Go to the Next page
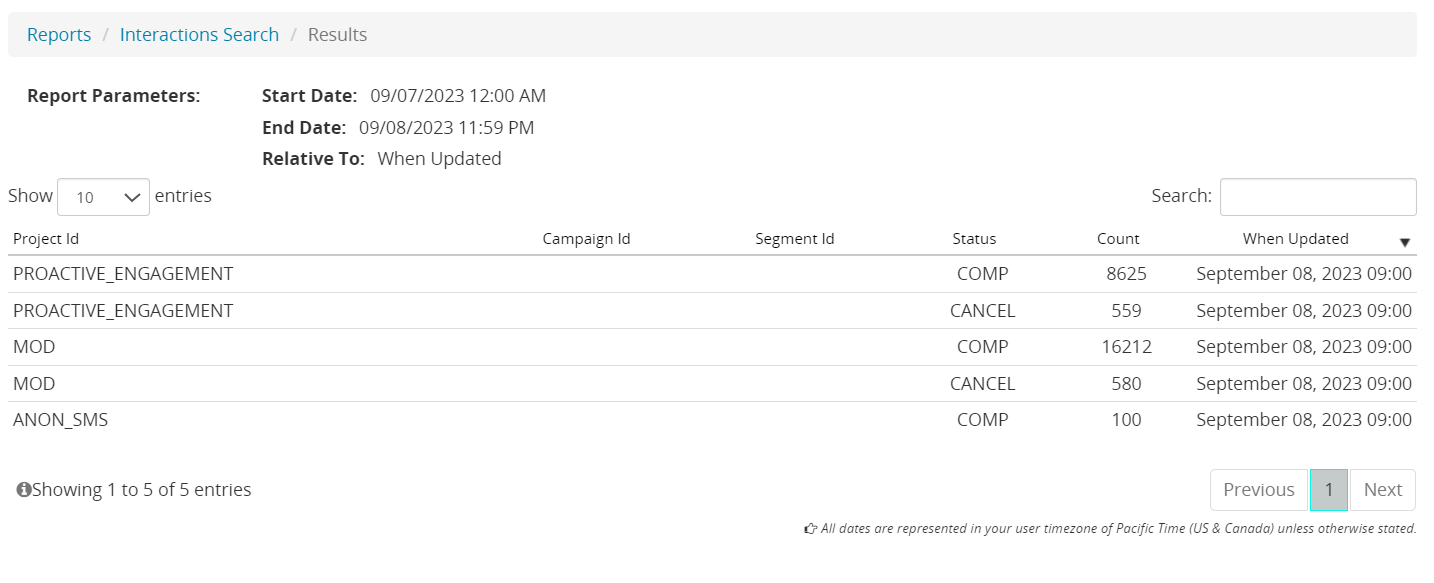The image size is (1434, 583). [1383, 490]
